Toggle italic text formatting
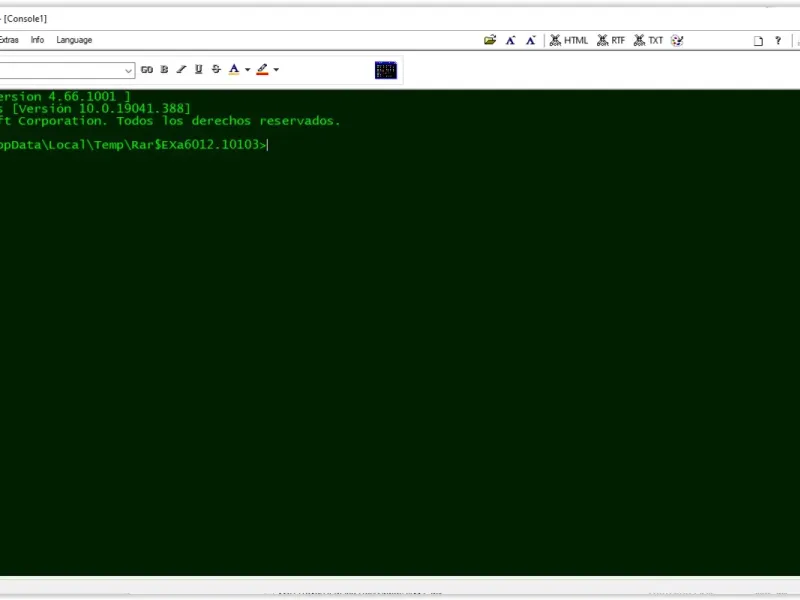Image resolution: width=800 pixels, height=600 pixels. [181, 69]
